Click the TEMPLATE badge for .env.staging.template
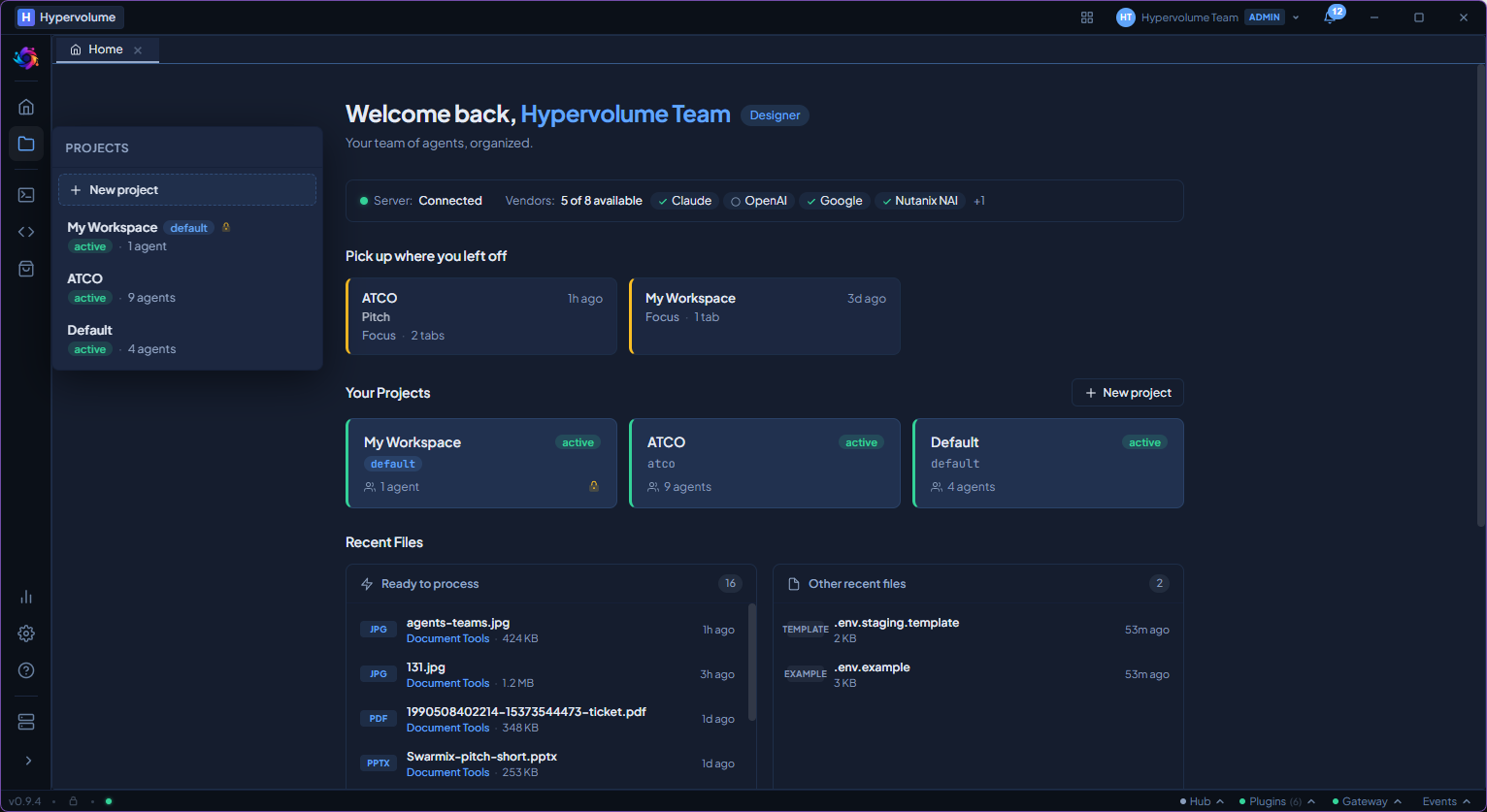 pyautogui.click(x=806, y=630)
